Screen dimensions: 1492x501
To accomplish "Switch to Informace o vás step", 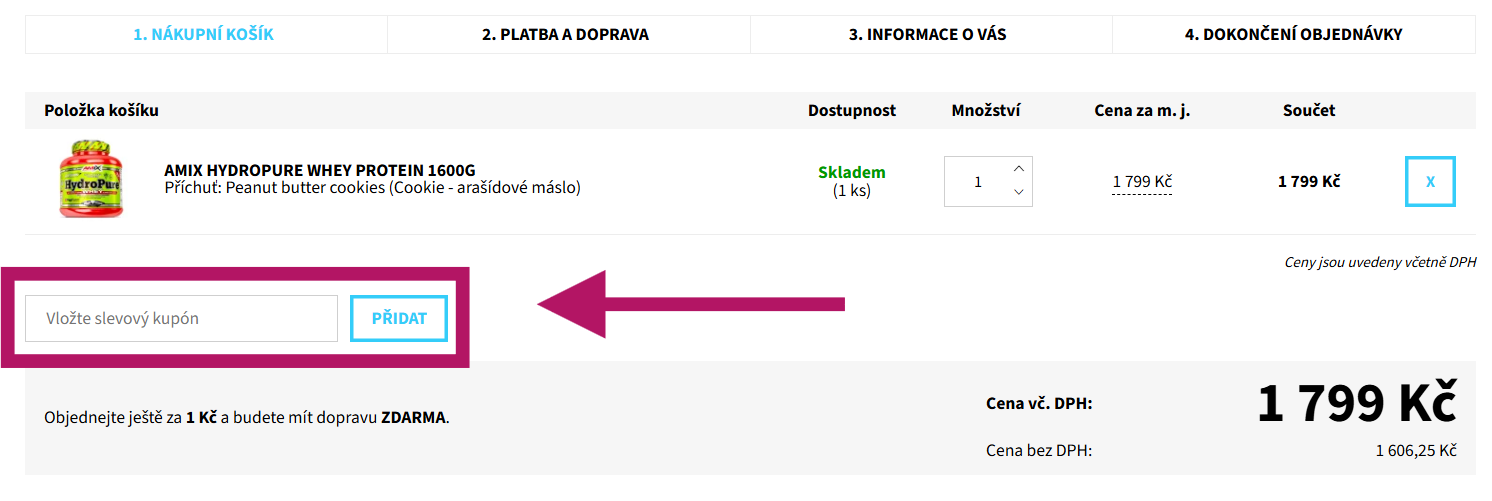I will (927, 35).
